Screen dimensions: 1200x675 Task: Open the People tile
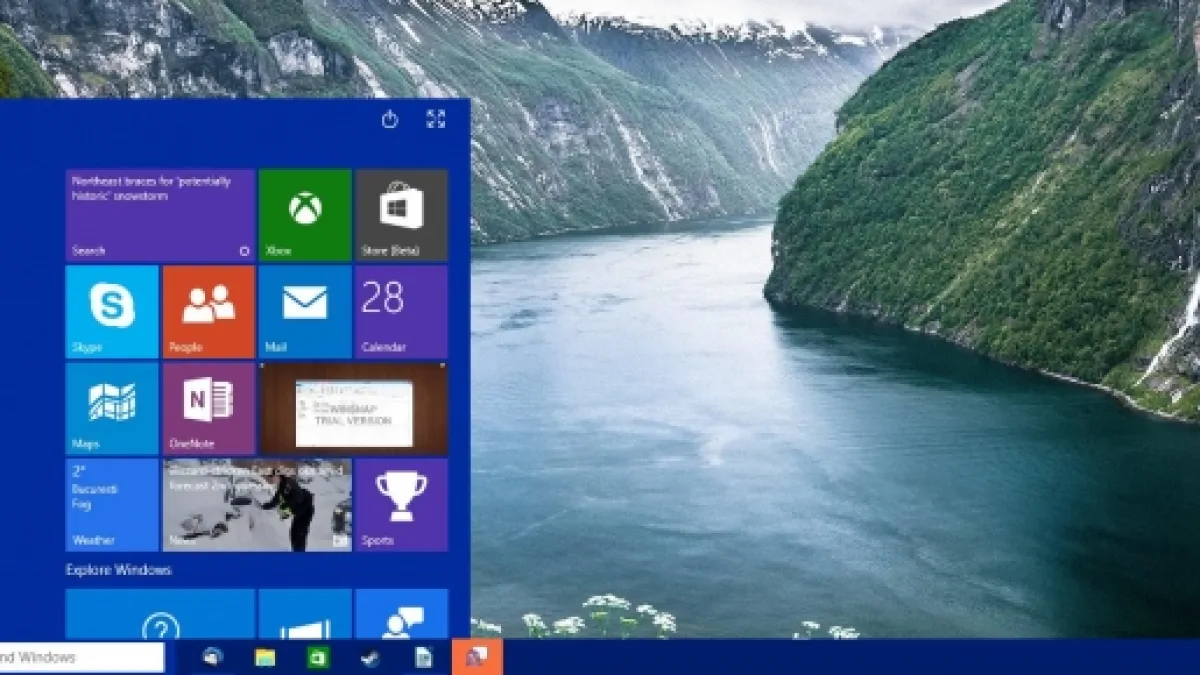tap(208, 311)
